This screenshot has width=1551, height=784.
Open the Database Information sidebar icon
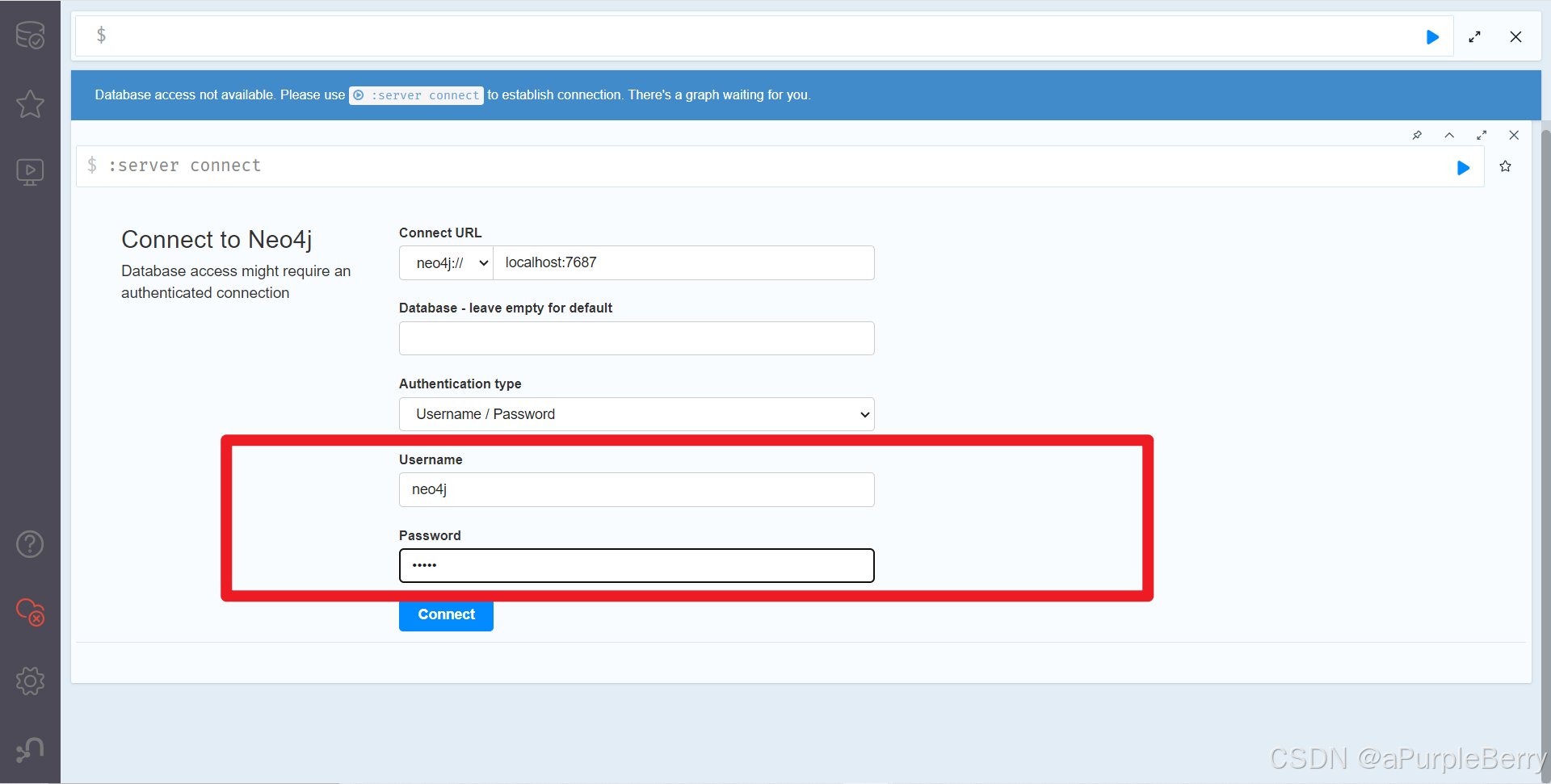point(30,35)
